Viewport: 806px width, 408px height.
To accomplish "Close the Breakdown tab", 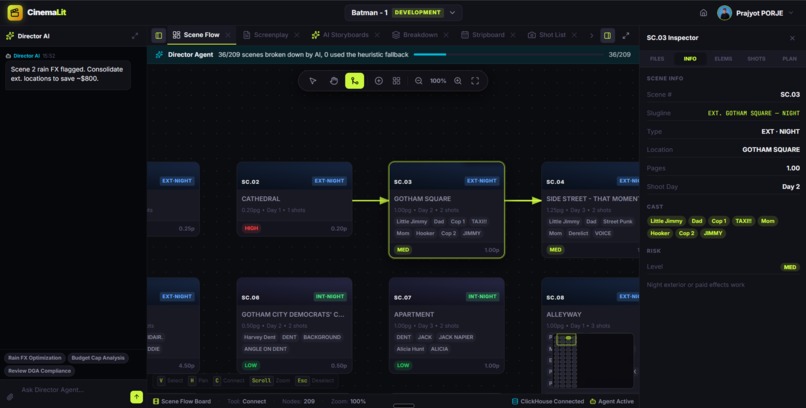I will coord(446,35).
